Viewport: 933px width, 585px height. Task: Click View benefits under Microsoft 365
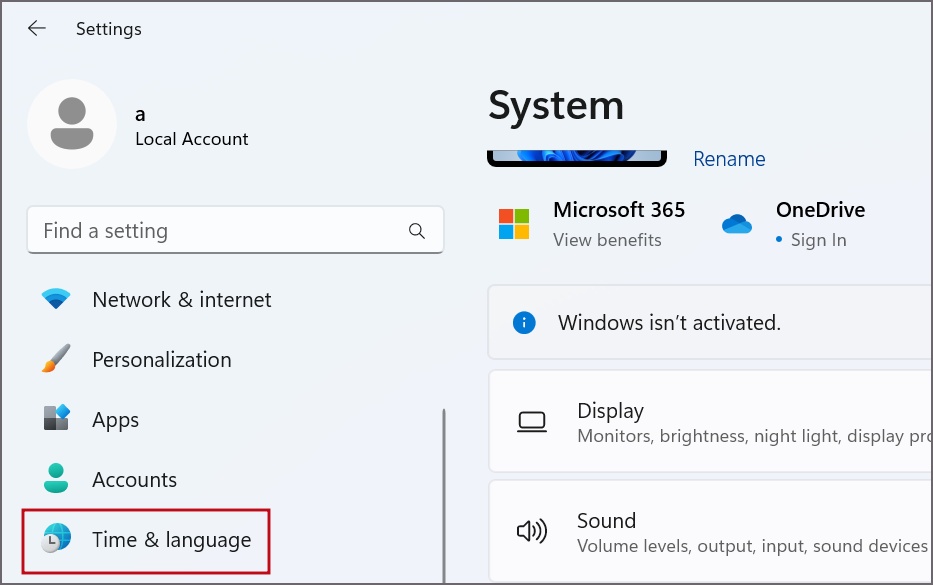[x=607, y=240]
